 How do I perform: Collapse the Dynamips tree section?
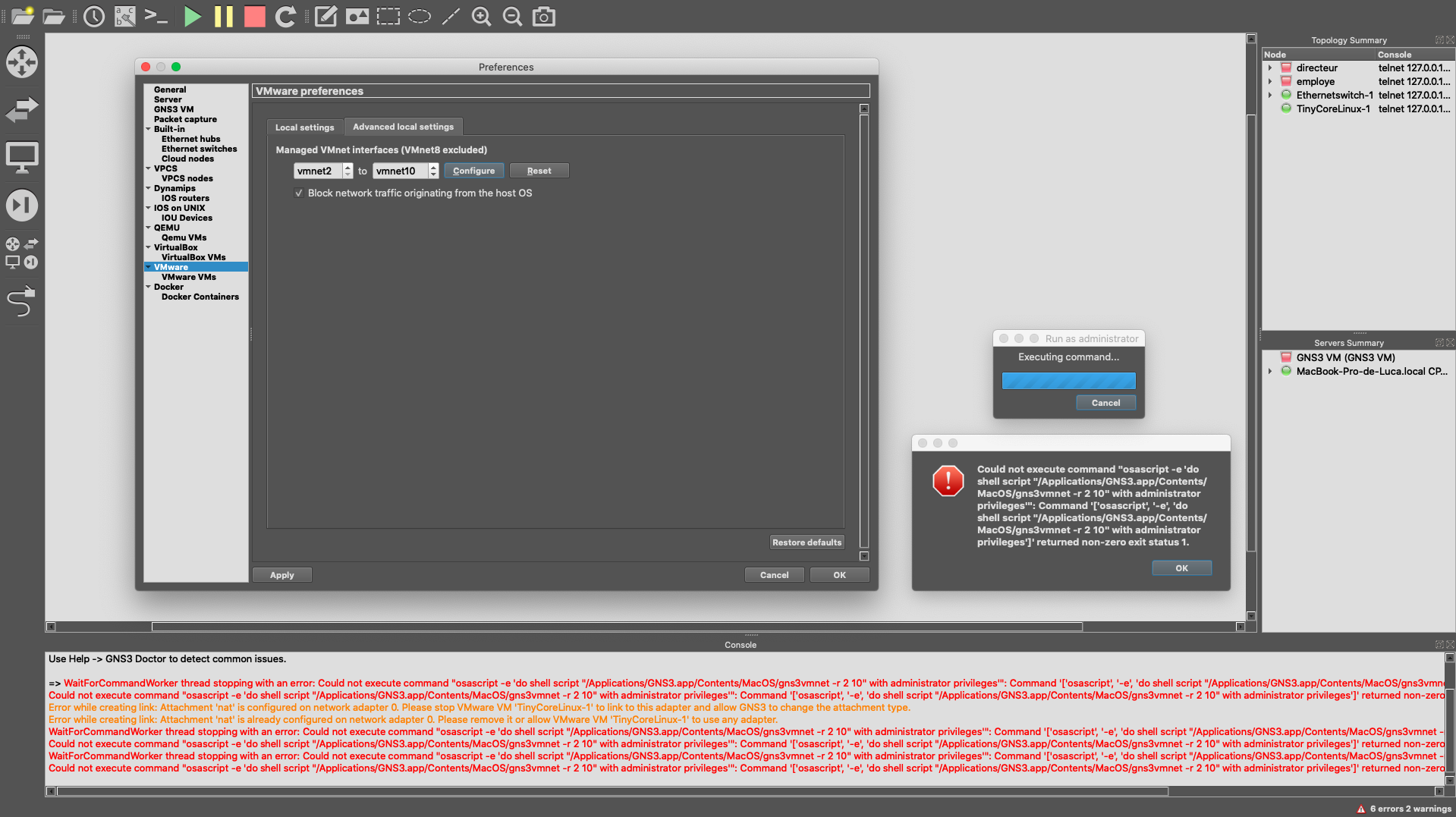click(x=148, y=188)
